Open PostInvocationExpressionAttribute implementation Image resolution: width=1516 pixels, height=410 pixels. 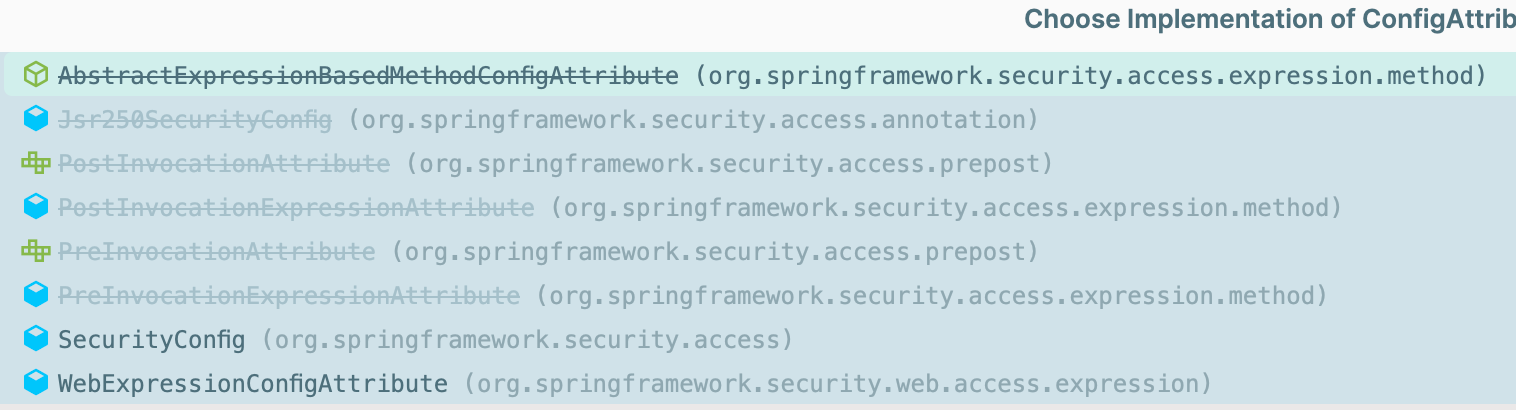(x=296, y=207)
